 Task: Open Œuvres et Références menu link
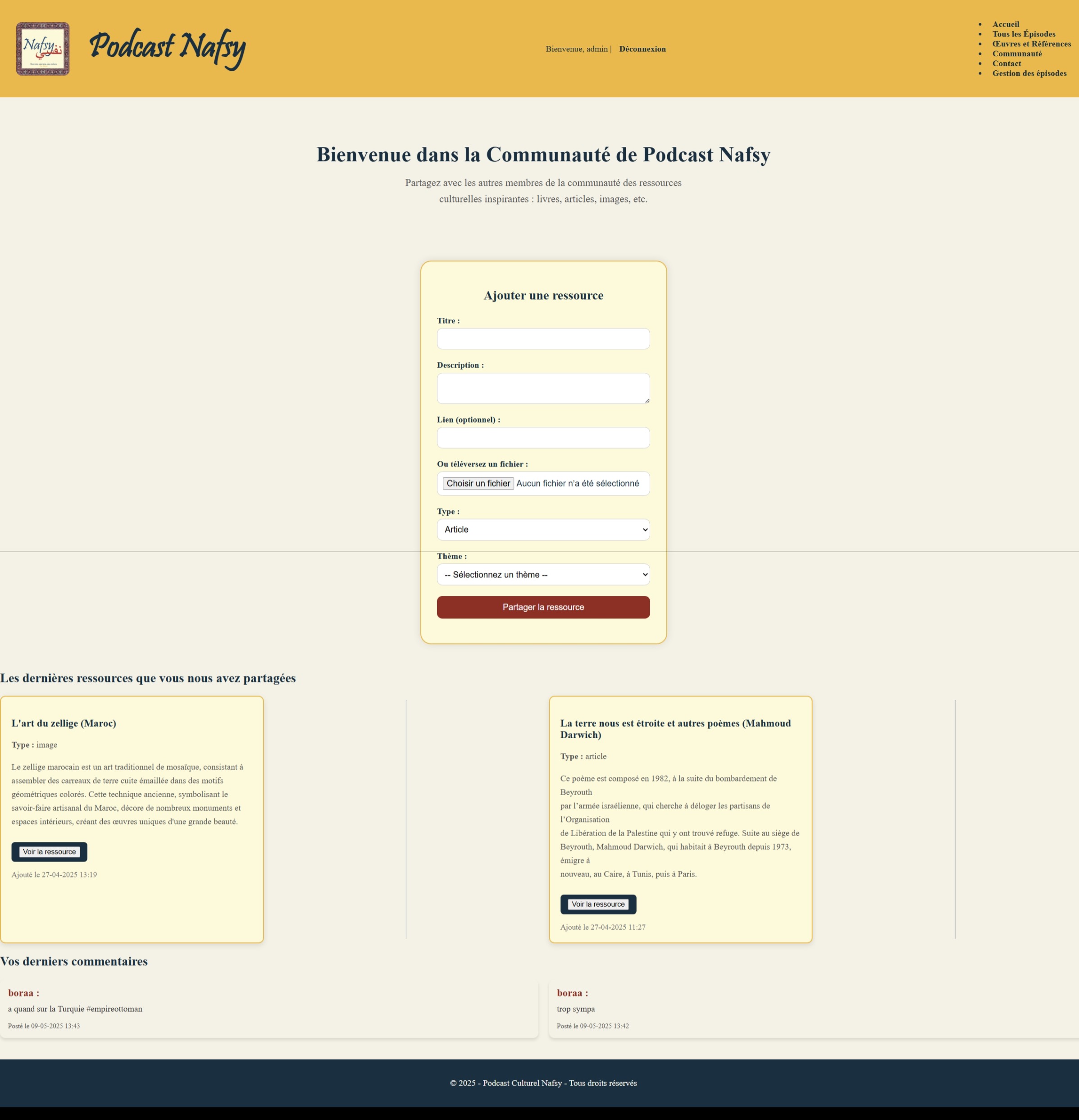click(1031, 44)
